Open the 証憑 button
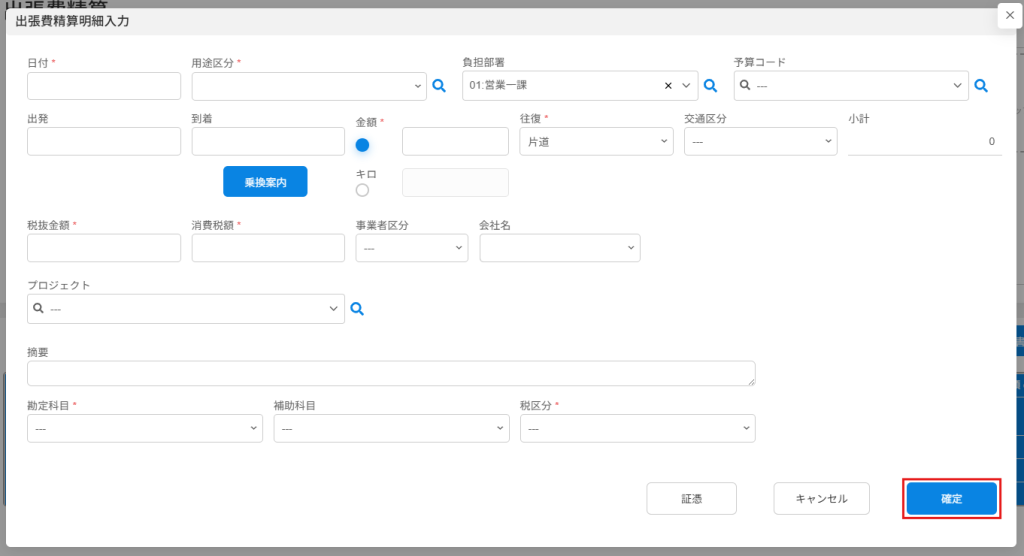The image size is (1024, 556). coord(691,498)
